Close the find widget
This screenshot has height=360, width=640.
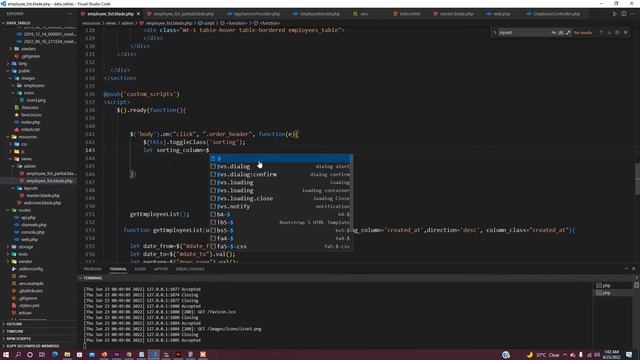(x=626, y=32)
